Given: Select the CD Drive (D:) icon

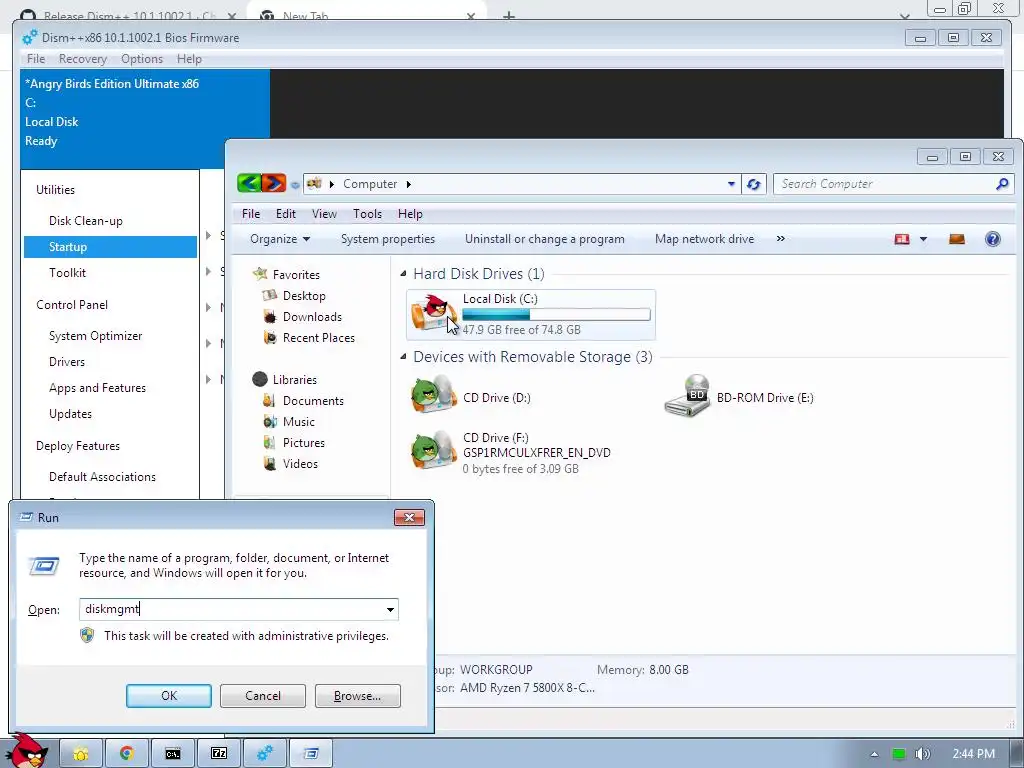Looking at the screenshot, I should [x=433, y=394].
